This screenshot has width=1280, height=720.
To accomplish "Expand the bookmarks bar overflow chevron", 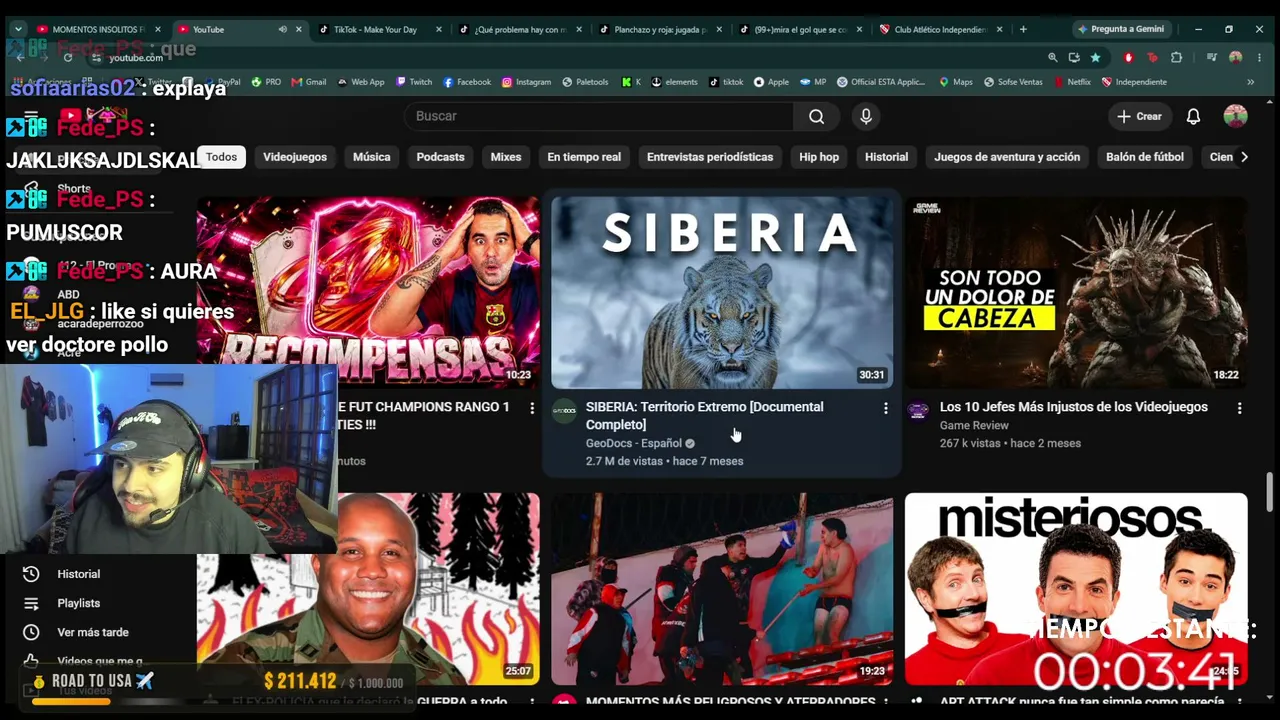I will [1250, 82].
